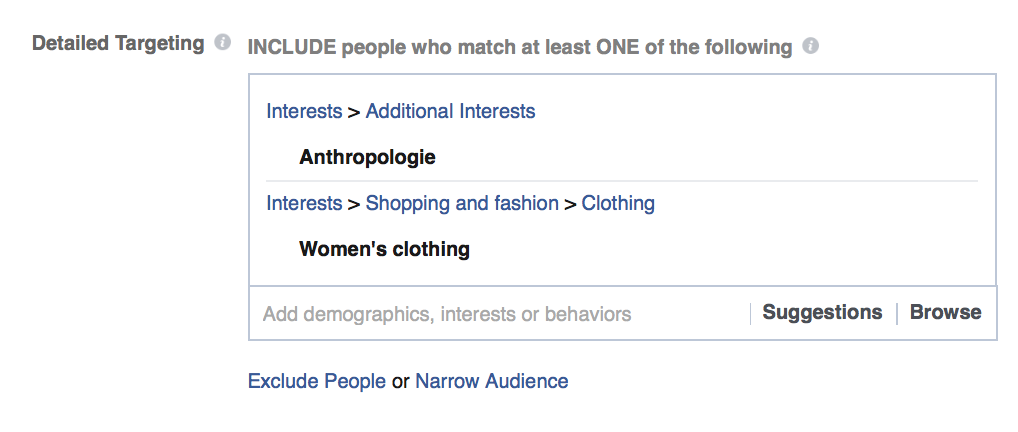Click the Detailed Targeting label text
The width and height of the screenshot is (1018, 432).
(118, 44)
